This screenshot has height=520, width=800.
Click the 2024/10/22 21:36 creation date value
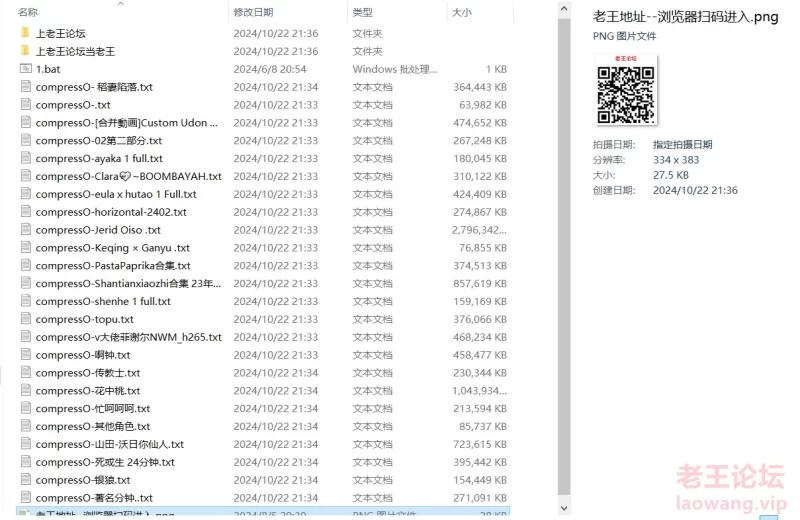pyautogui.click(x=695, y=190)
